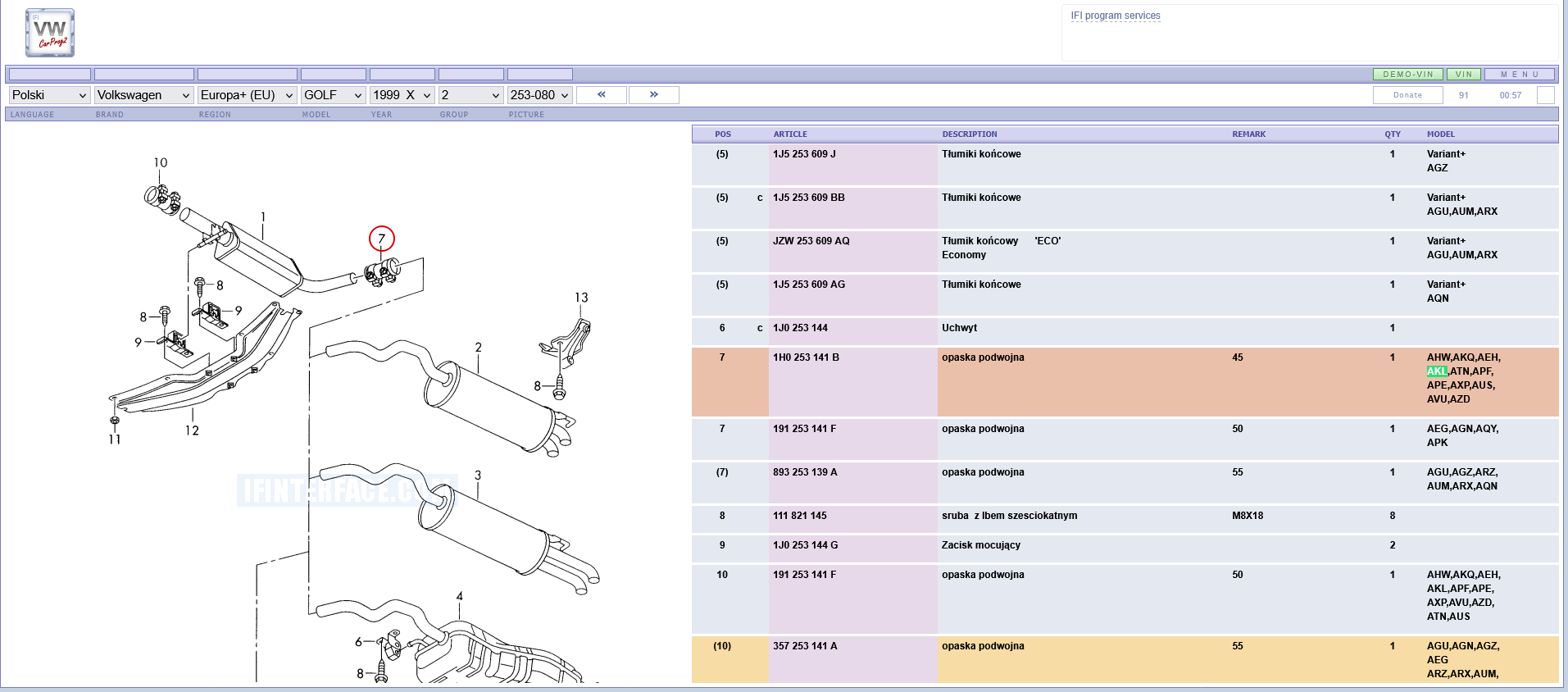Click the REMARK column header
The height and width of the screenshot is (692, 1568).
pyautogui.click(x=1249, y=134)
